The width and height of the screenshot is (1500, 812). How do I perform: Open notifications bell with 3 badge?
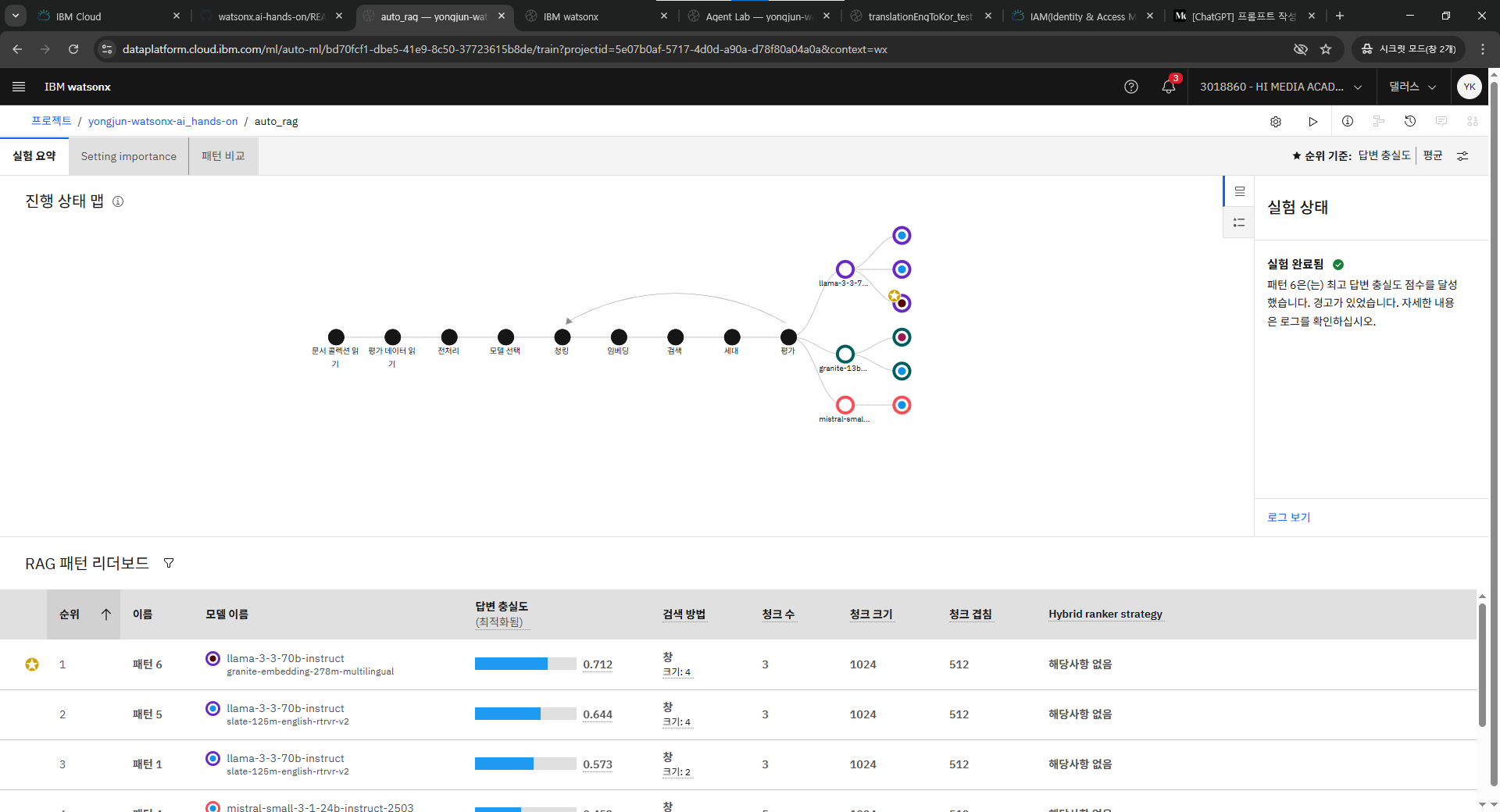tap(1169, 87)
